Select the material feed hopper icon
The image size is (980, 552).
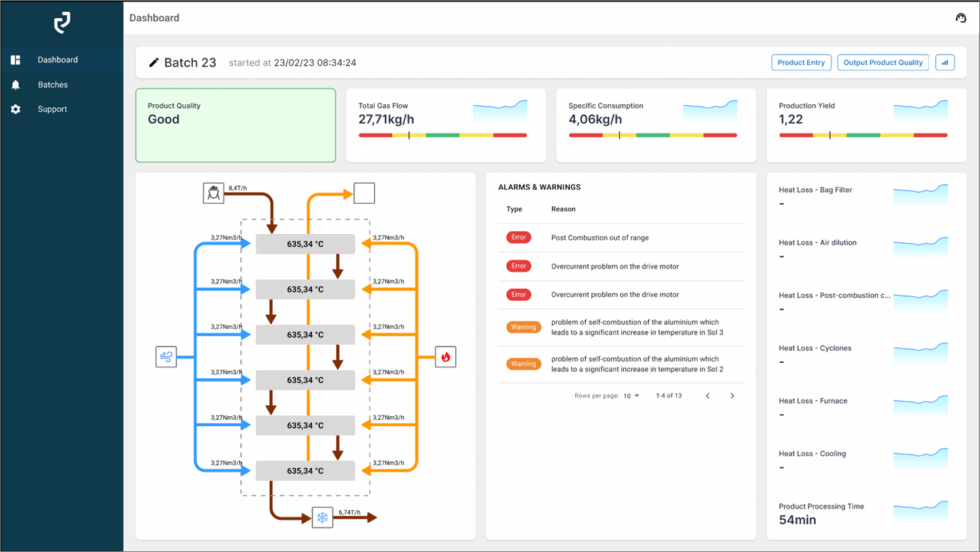[214, 193]
